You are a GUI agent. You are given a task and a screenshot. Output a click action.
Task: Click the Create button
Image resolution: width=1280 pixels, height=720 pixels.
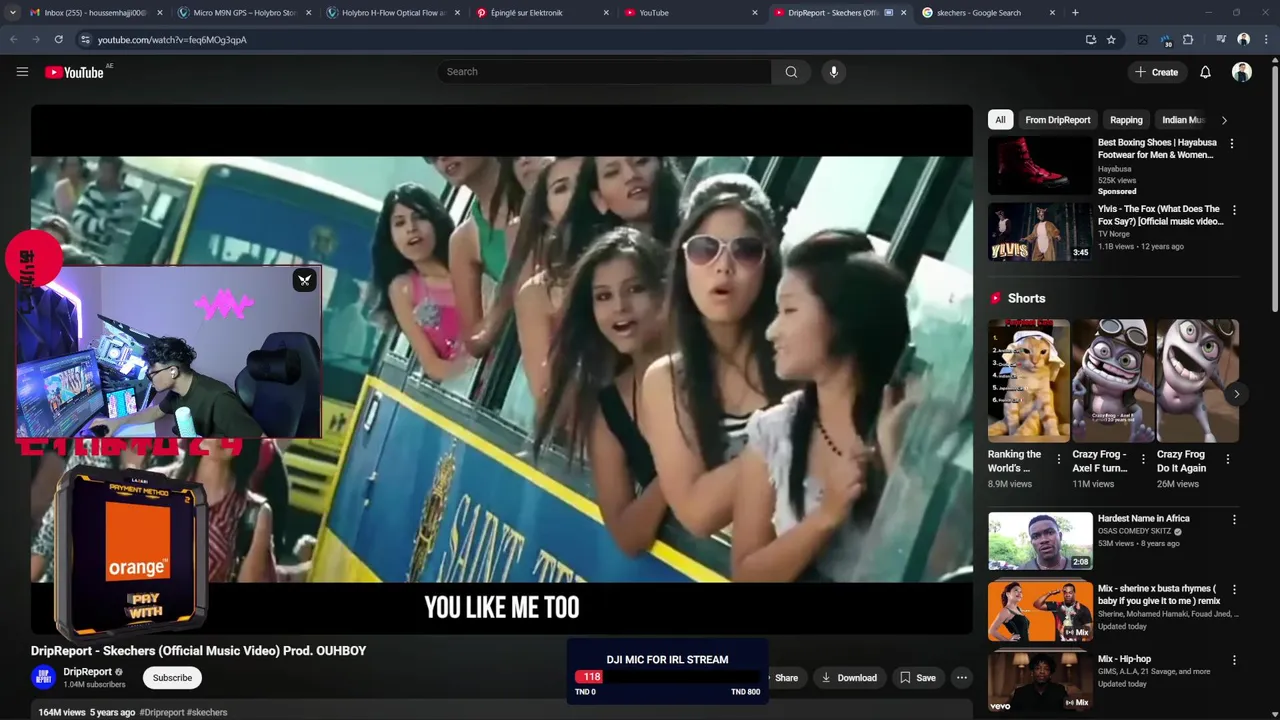tap(1156, 72)
